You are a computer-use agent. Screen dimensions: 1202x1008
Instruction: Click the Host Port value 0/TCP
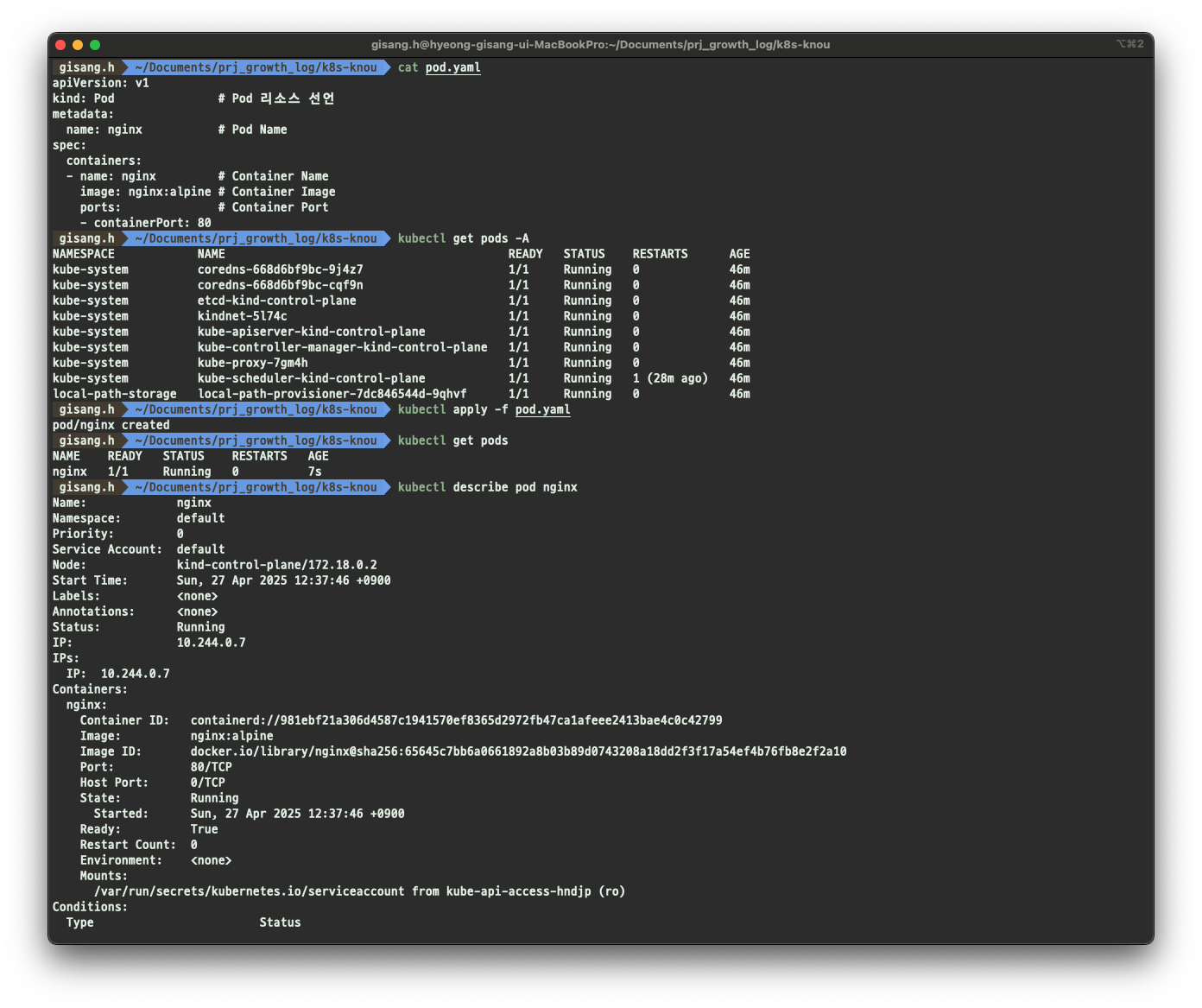click(208, 783)
